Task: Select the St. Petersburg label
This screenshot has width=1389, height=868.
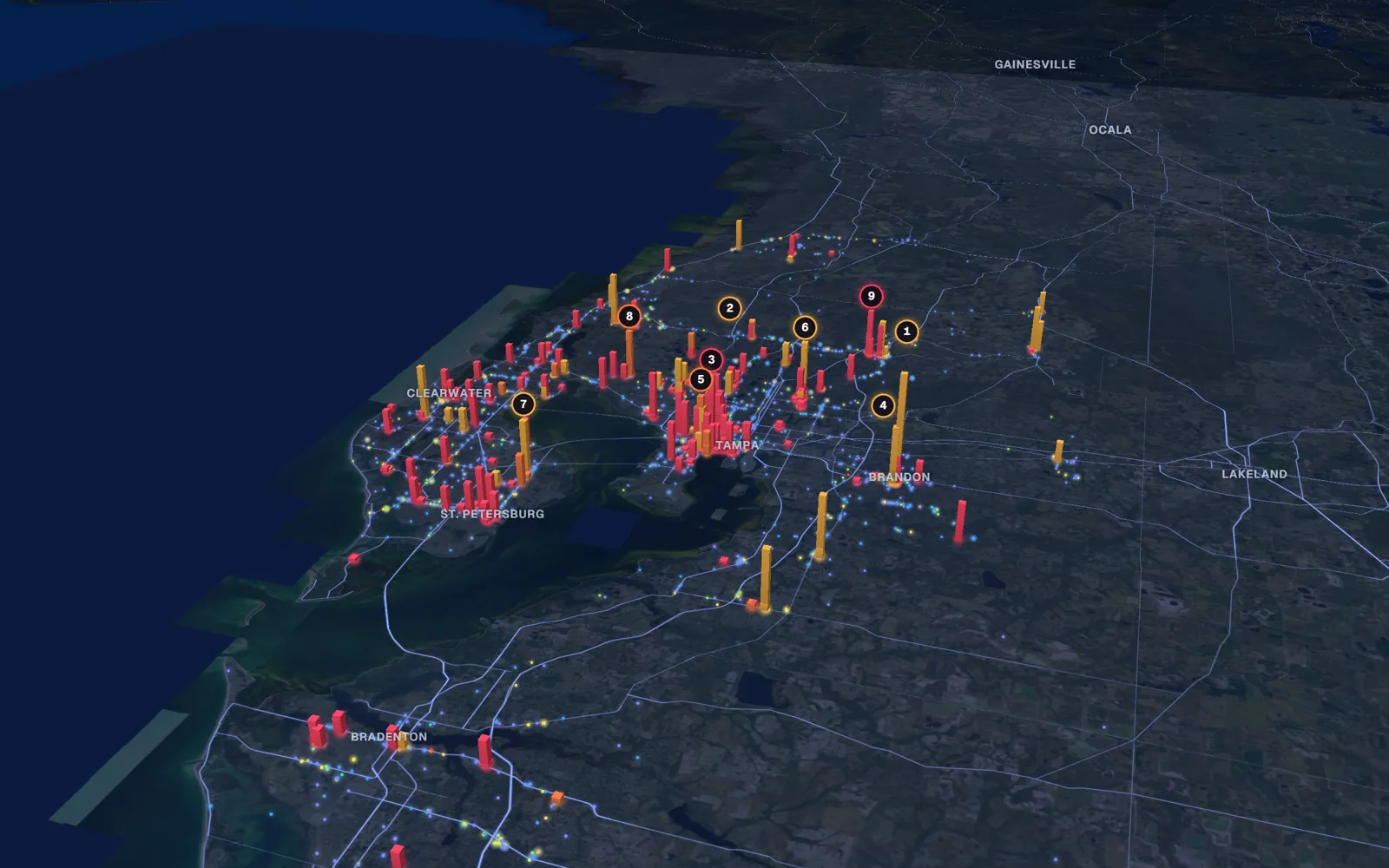Action: 492,514
